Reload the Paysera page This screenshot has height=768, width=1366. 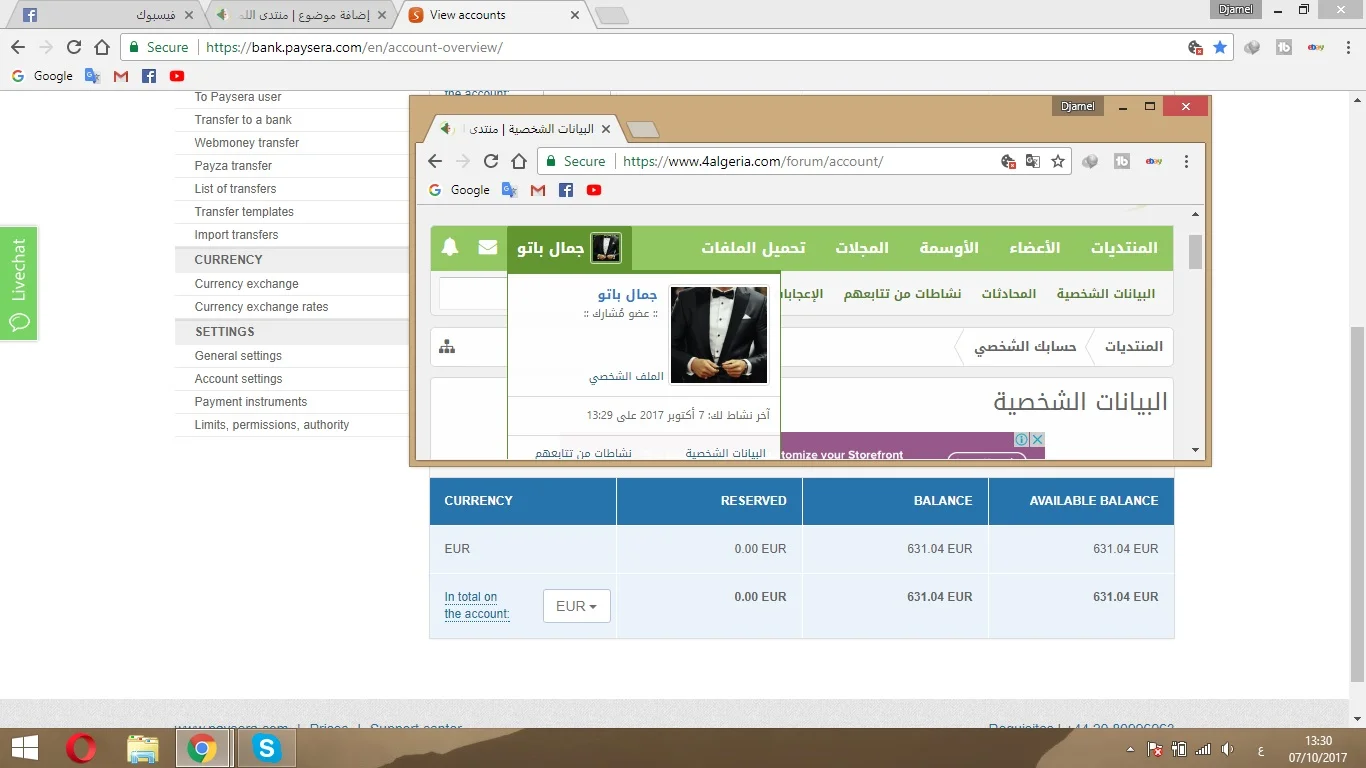click(x=74, y=47)
